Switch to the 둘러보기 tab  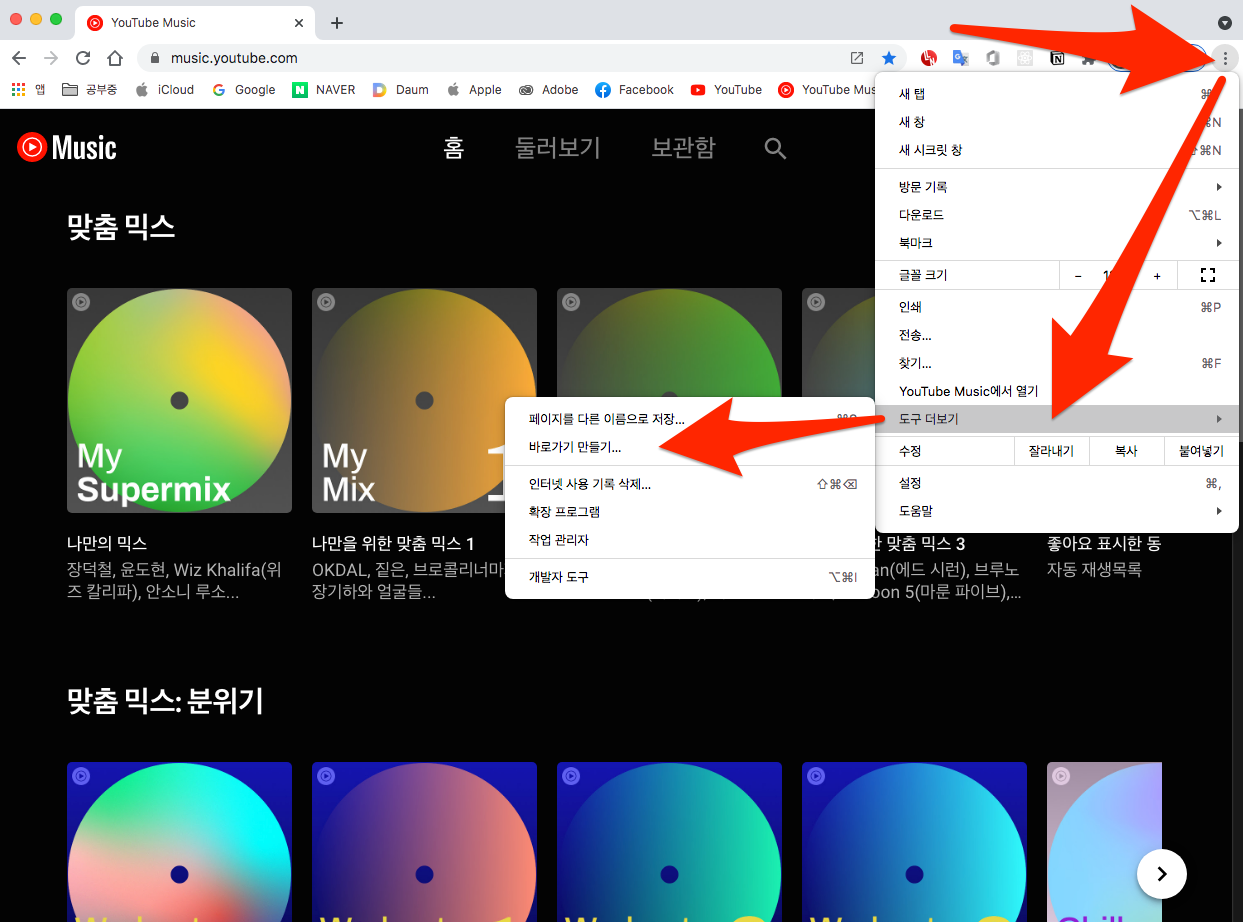[558, 148]
